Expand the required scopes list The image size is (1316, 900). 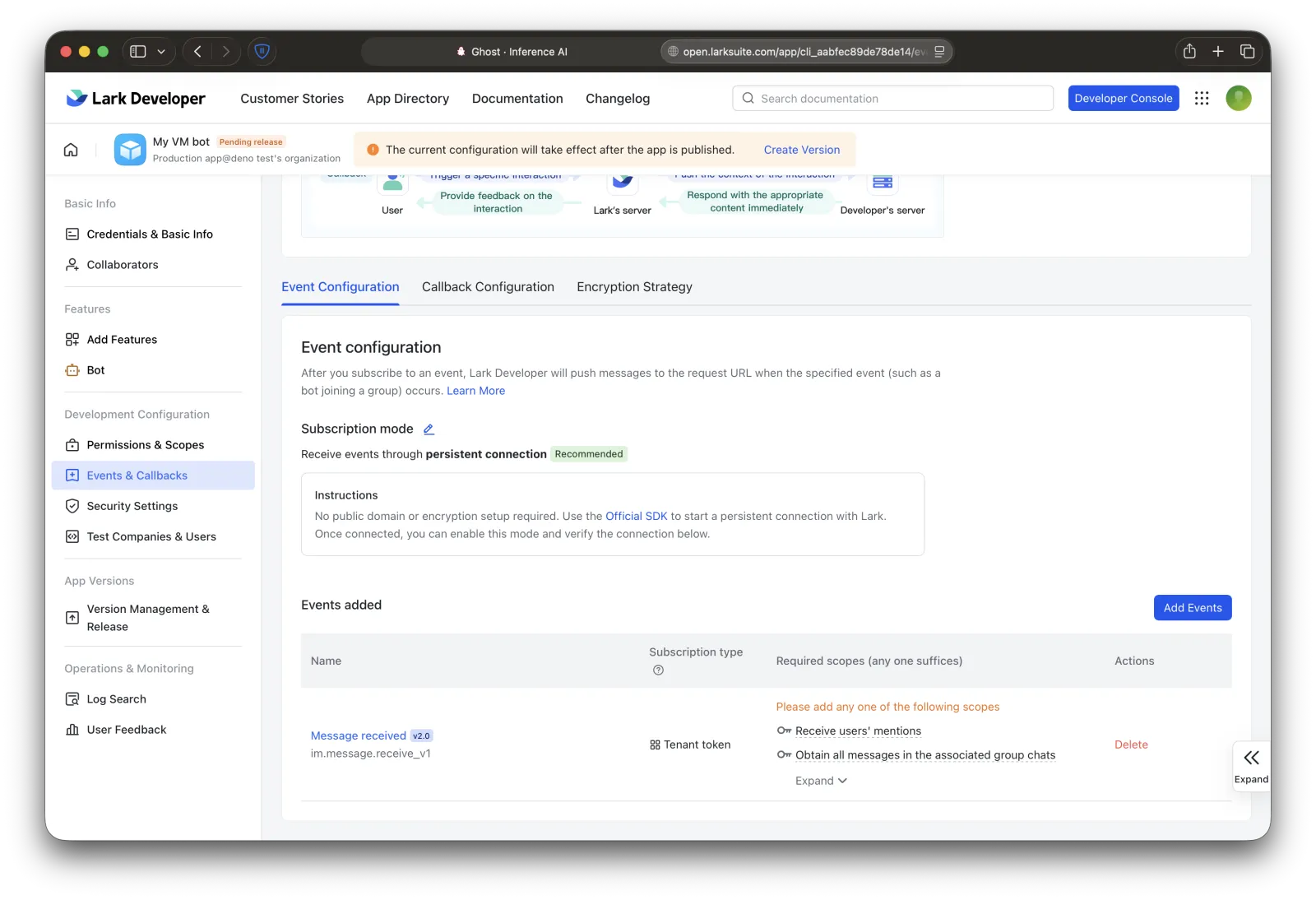(x=821, y=781)
